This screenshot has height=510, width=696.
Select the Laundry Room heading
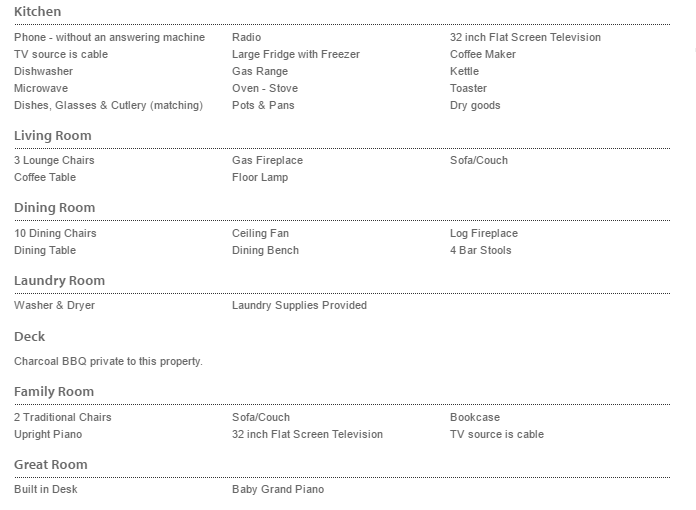(59, 281)
